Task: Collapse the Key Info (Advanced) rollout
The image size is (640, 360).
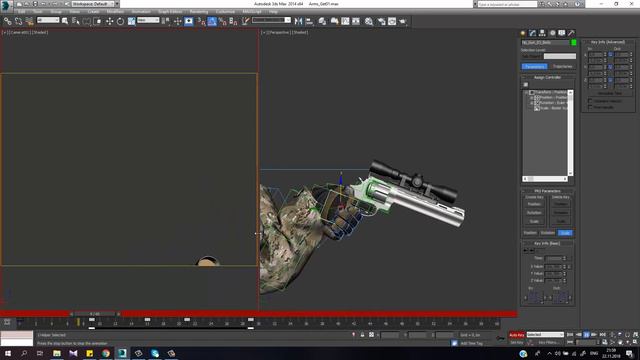Action: point(608,42)
